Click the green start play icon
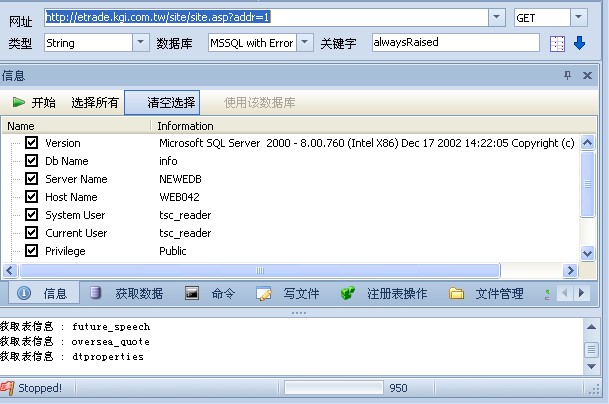Image resolution: width=609 pixels, height=404 pixels. (x=18, y=102)
